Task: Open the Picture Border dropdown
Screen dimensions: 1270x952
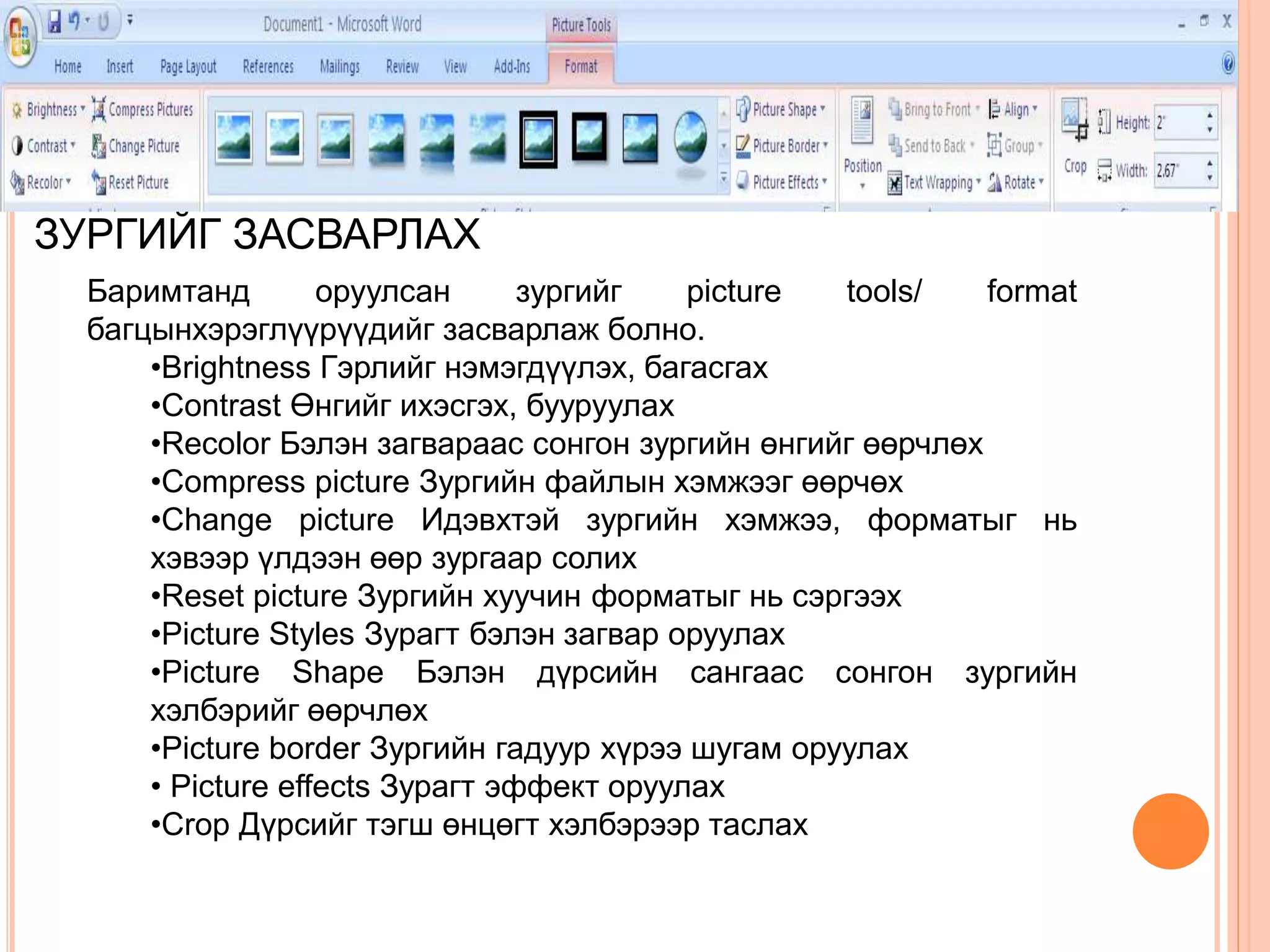Action: (x=783, y=146)
